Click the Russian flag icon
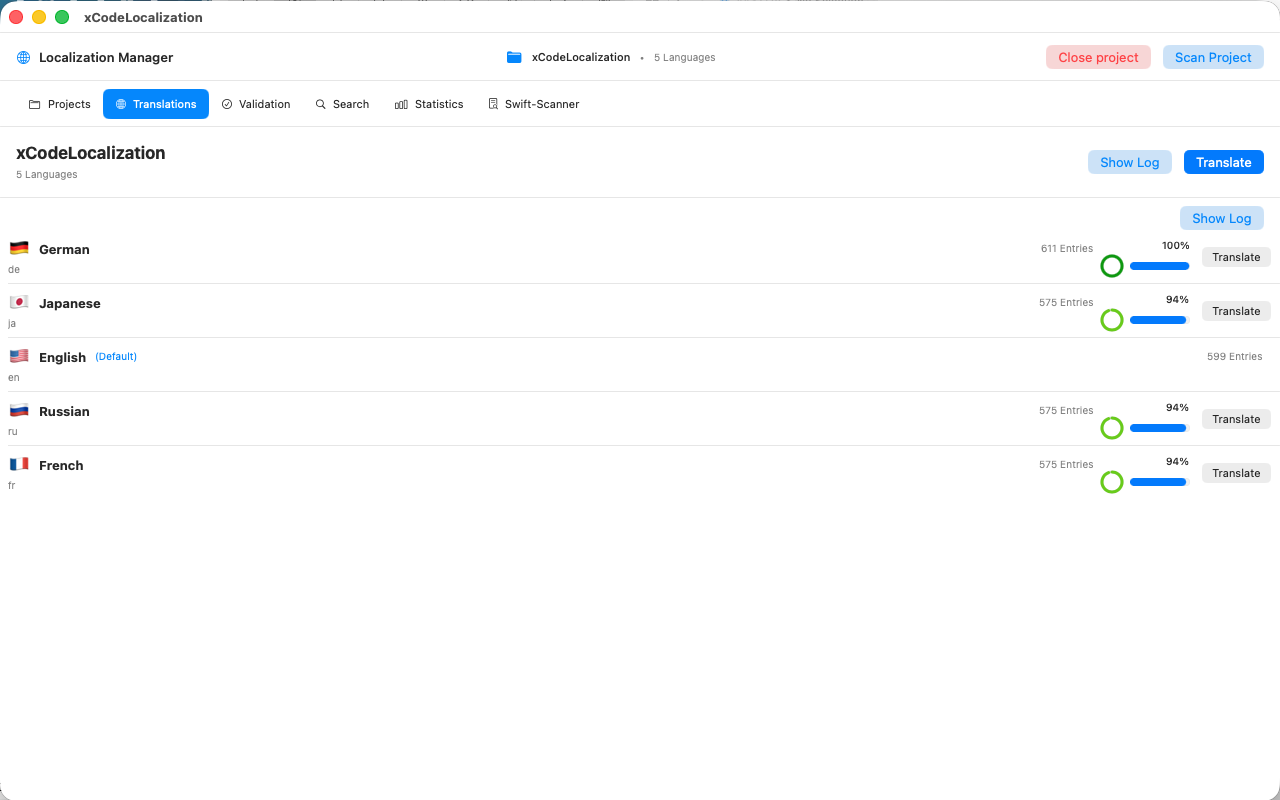This screenshot has height=800, width=1280. coord(19,409)
